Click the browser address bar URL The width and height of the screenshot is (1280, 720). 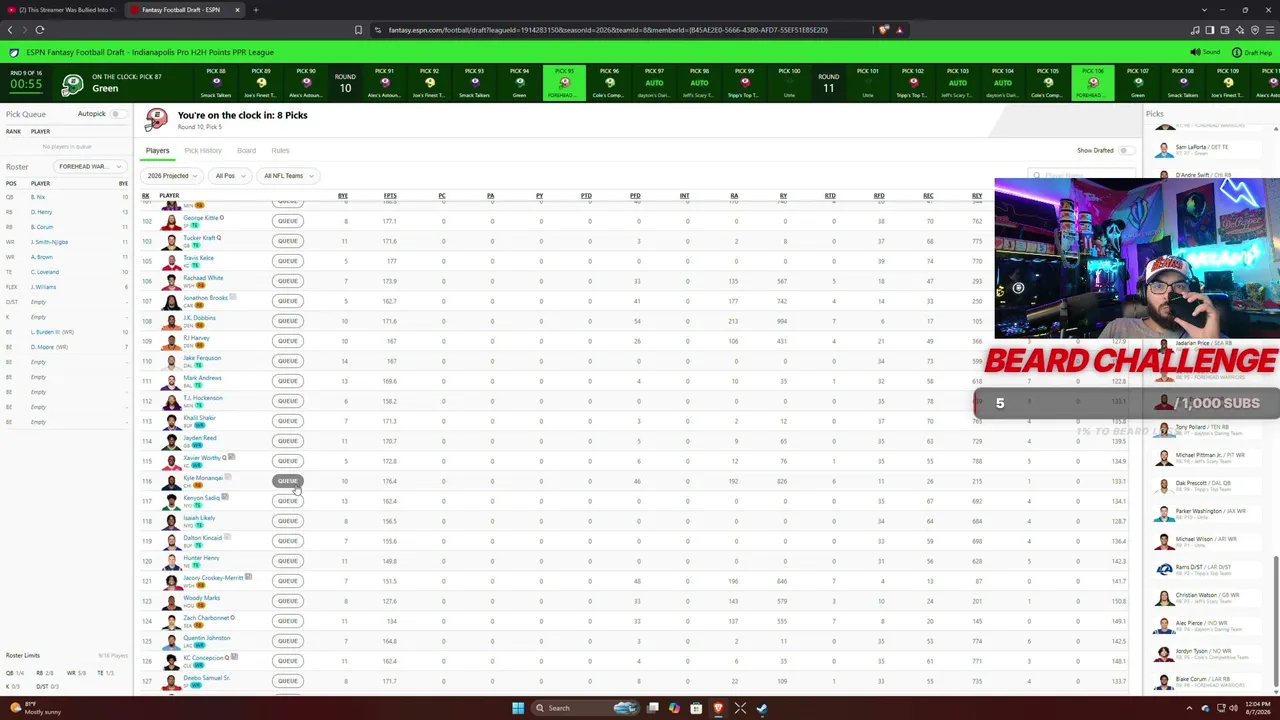(608, 30)
